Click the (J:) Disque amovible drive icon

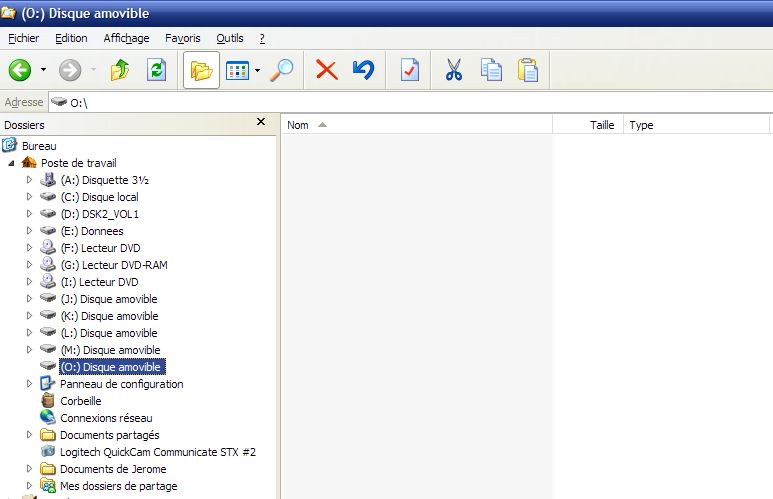click(x=48, y=298)
